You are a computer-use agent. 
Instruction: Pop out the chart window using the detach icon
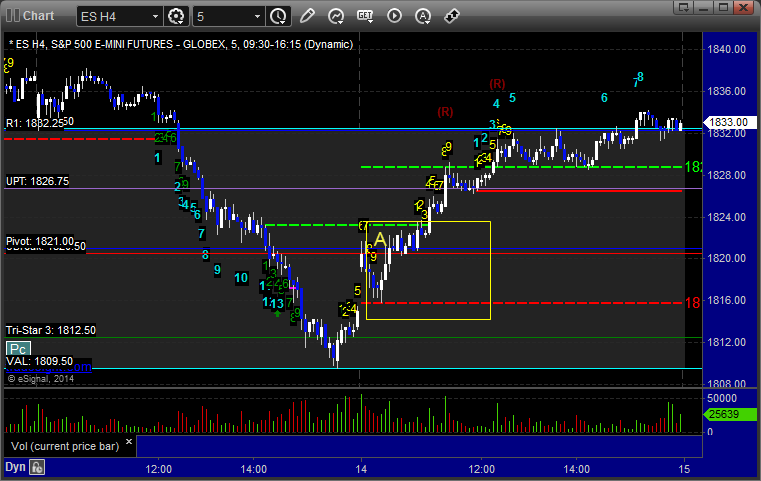(684, 7)
